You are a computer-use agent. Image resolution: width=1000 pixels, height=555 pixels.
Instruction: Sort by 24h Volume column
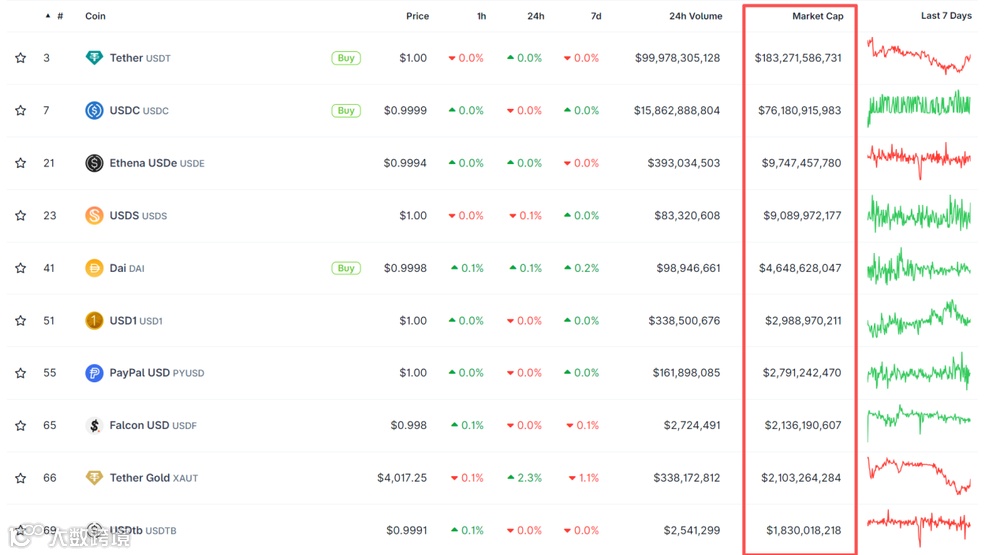coord(696,16)
